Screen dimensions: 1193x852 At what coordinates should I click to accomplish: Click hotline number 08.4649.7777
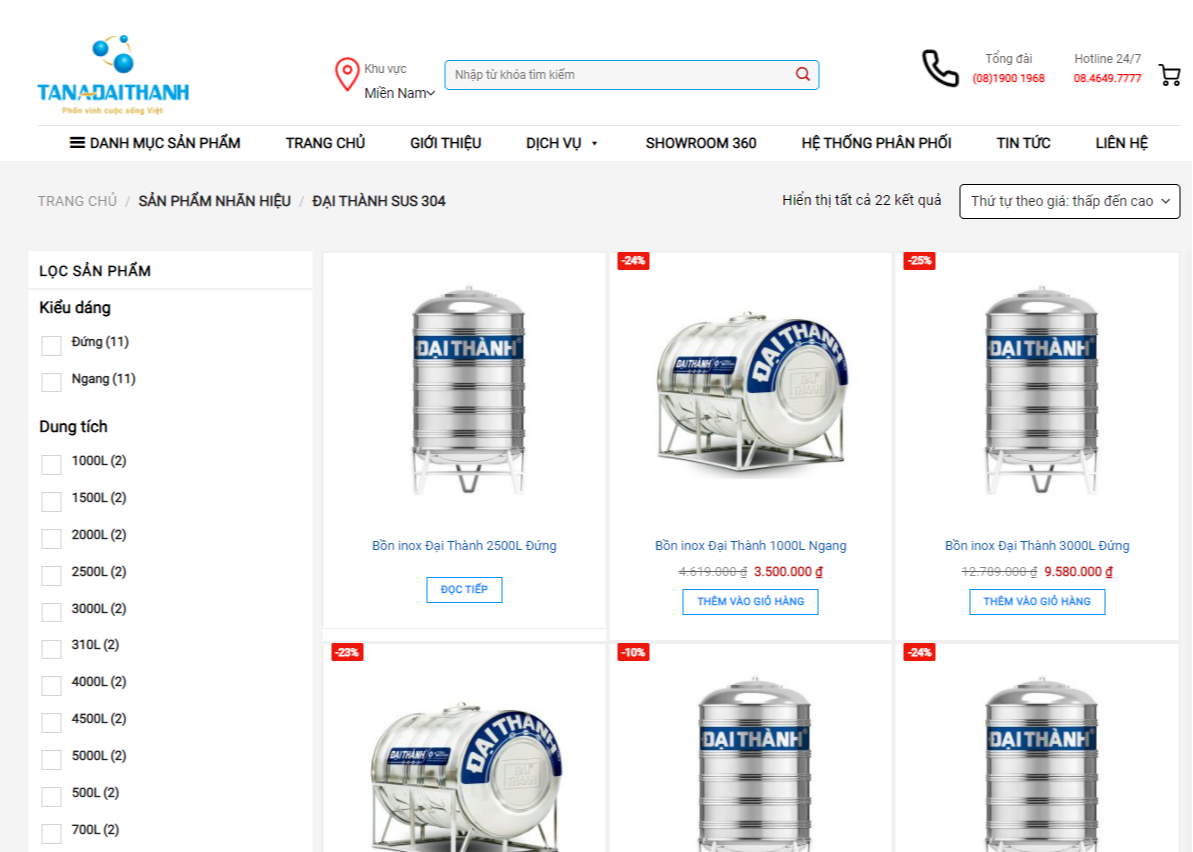(x=1107, y=78)
